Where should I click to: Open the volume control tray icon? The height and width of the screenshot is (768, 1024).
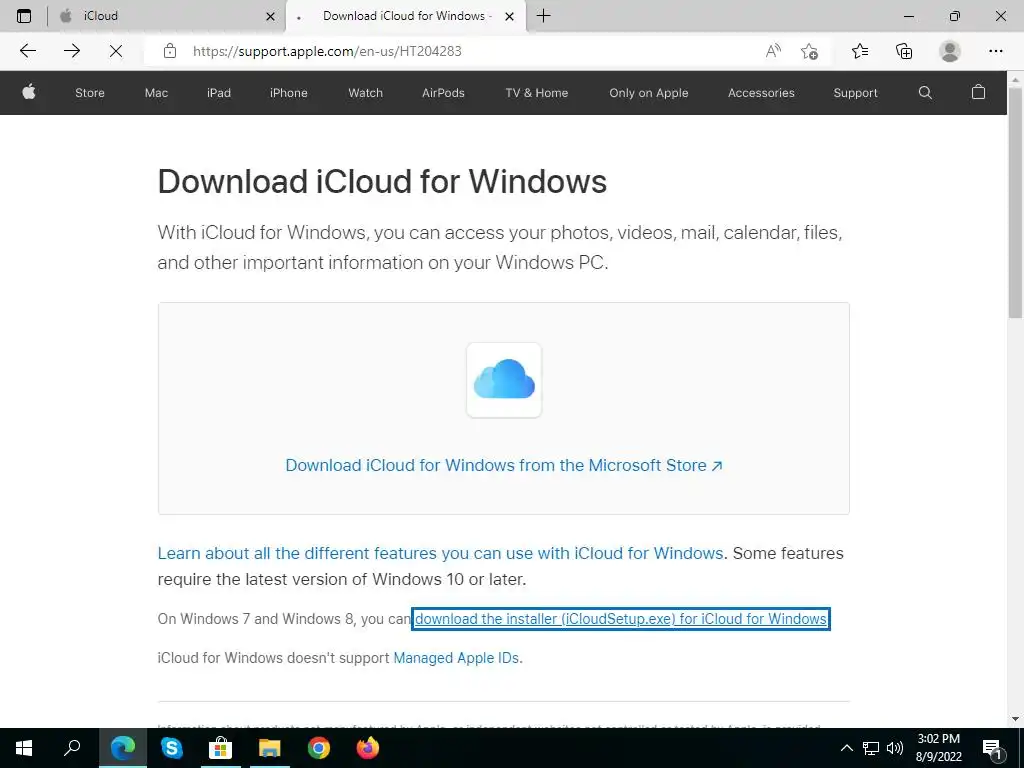[x=895, y=748]
